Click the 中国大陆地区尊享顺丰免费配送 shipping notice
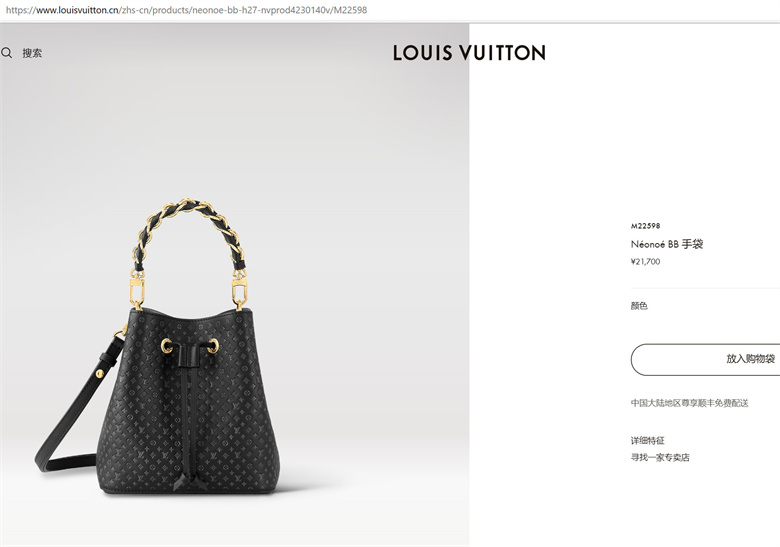Screen dimensions: 780x547 coord(689,403)
